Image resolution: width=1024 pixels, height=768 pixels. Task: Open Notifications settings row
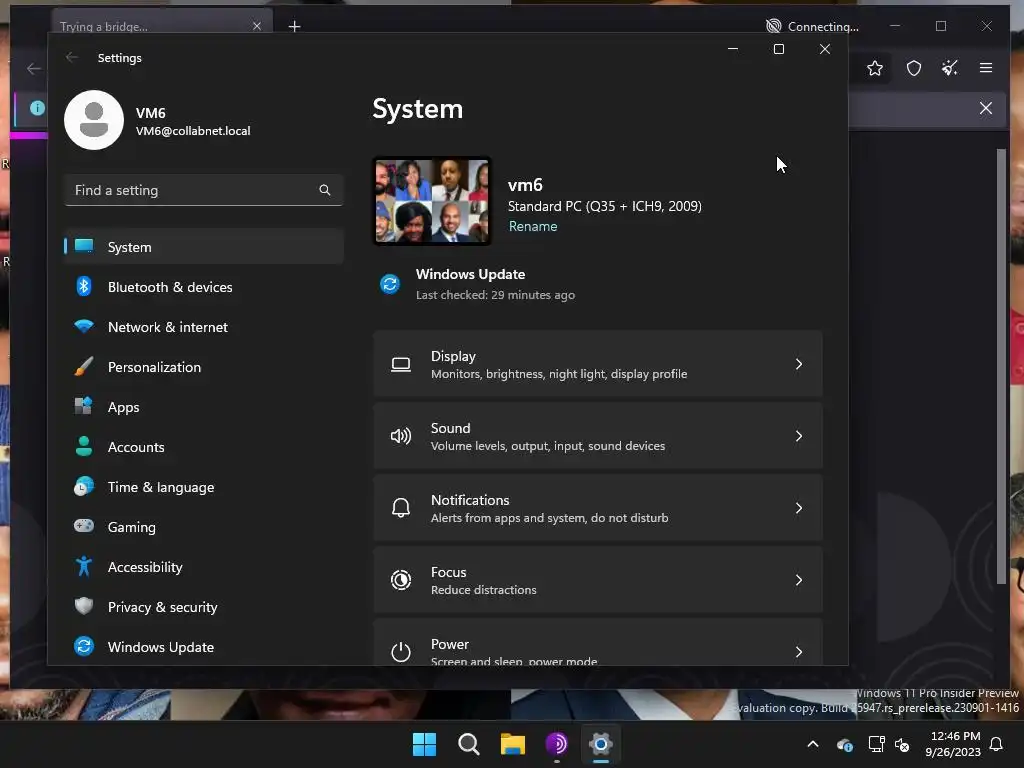[598, 507]
